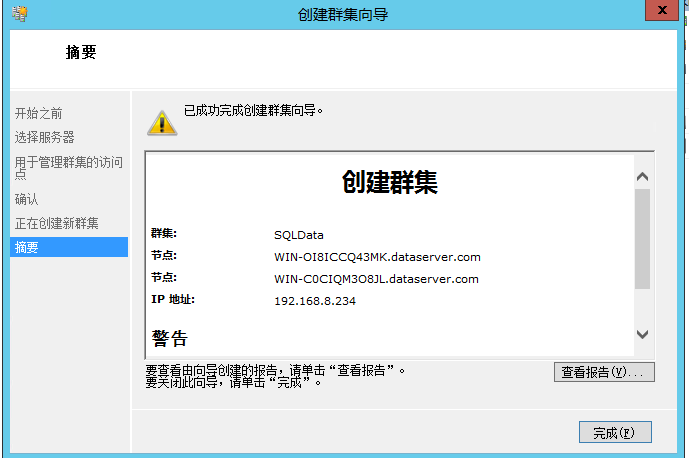Click the 要关闭此向导 instruction line
Image resolution: width=689 pixels, height=458 pixels.
tap(233, 382)
